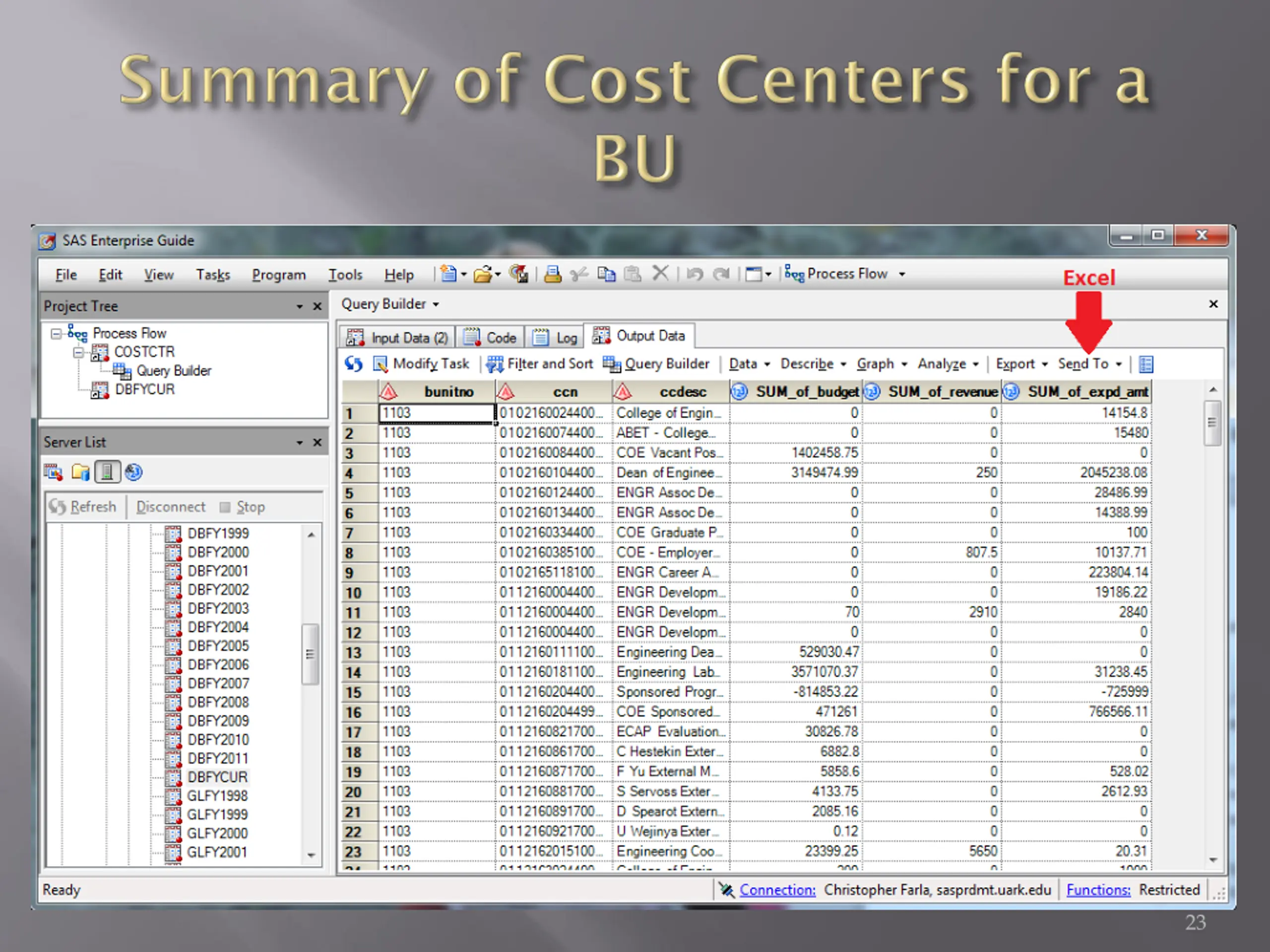Collapse the Process Flow tree node
The image size is (1270, 952).
(x=56, y=333)
